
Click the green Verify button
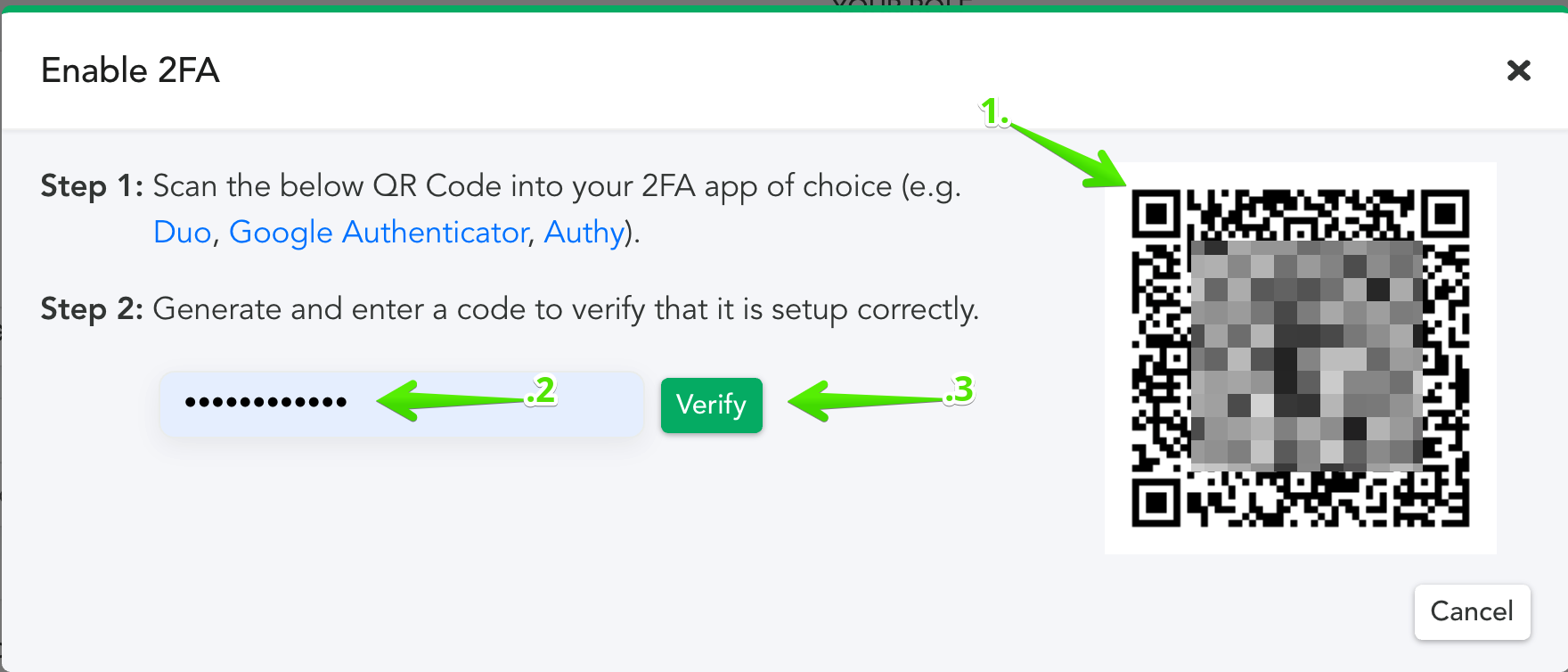(711, 405)
